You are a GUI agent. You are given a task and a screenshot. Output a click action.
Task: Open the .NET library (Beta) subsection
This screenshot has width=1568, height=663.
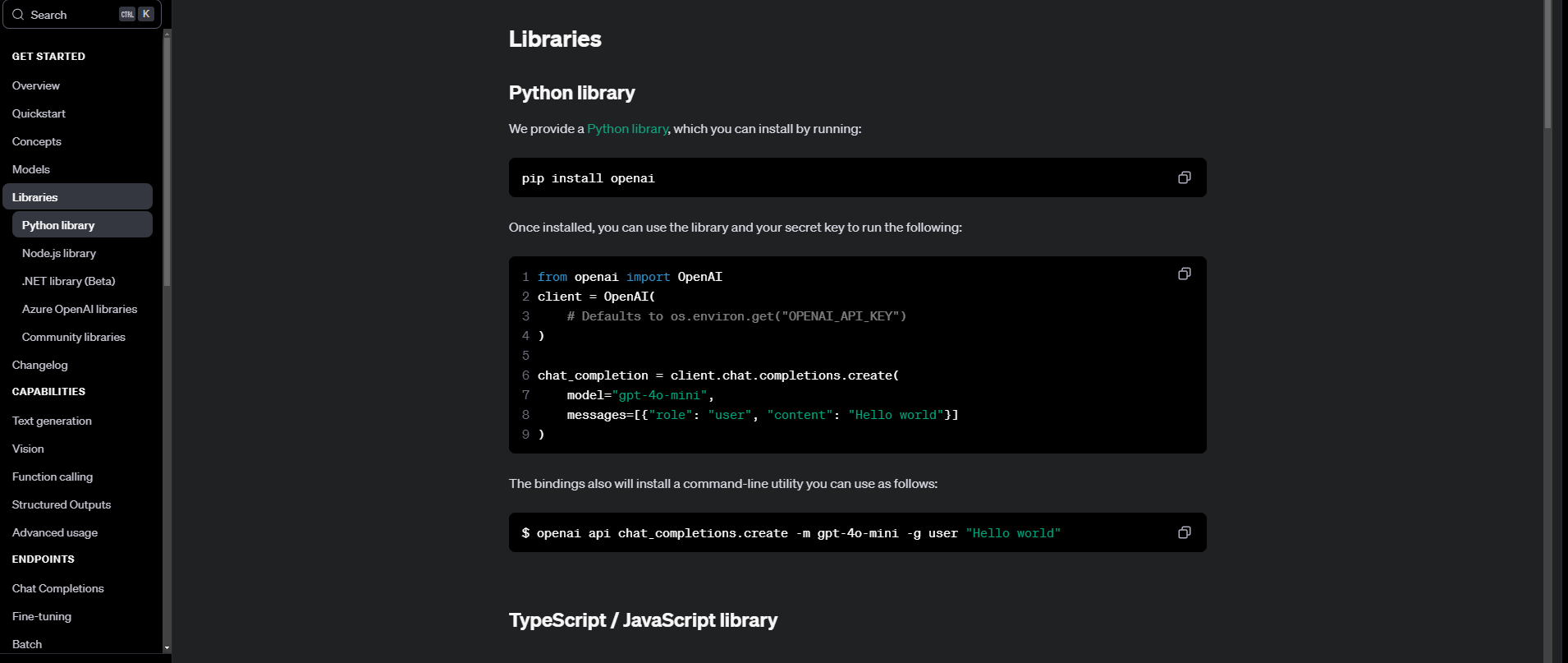[x=68, y=281]
